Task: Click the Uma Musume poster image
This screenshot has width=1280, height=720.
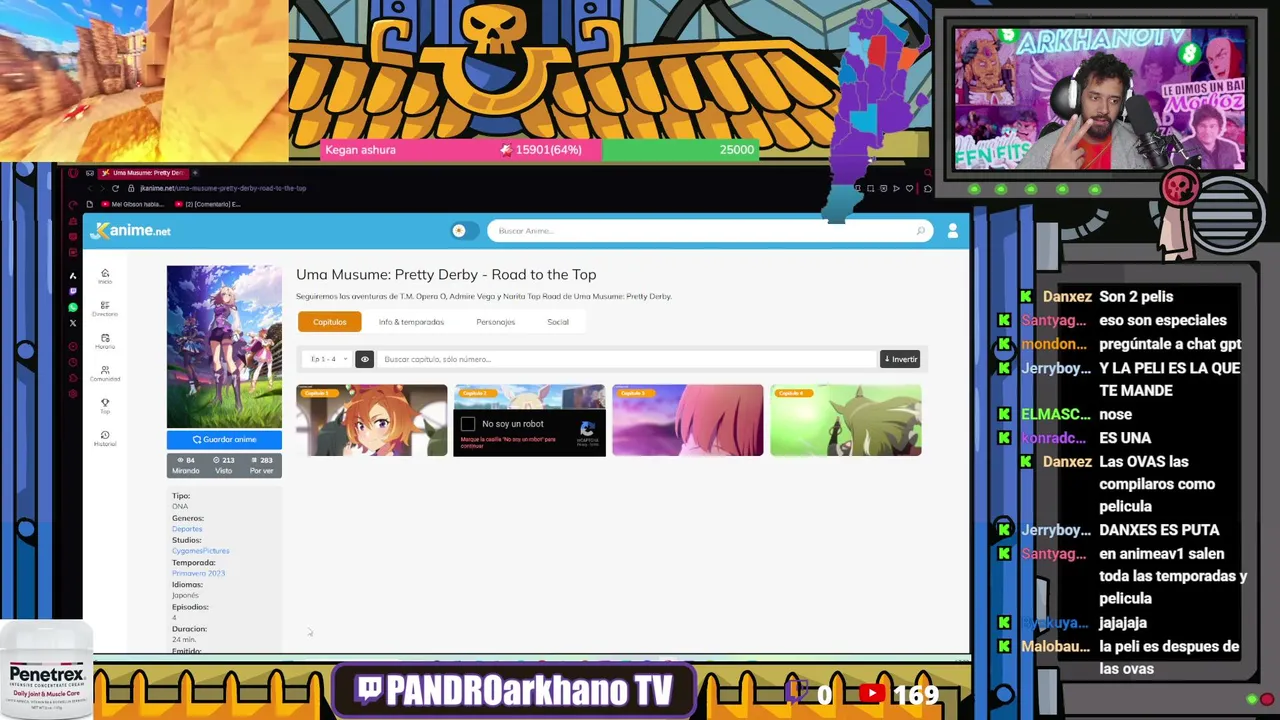Action: 224,346
